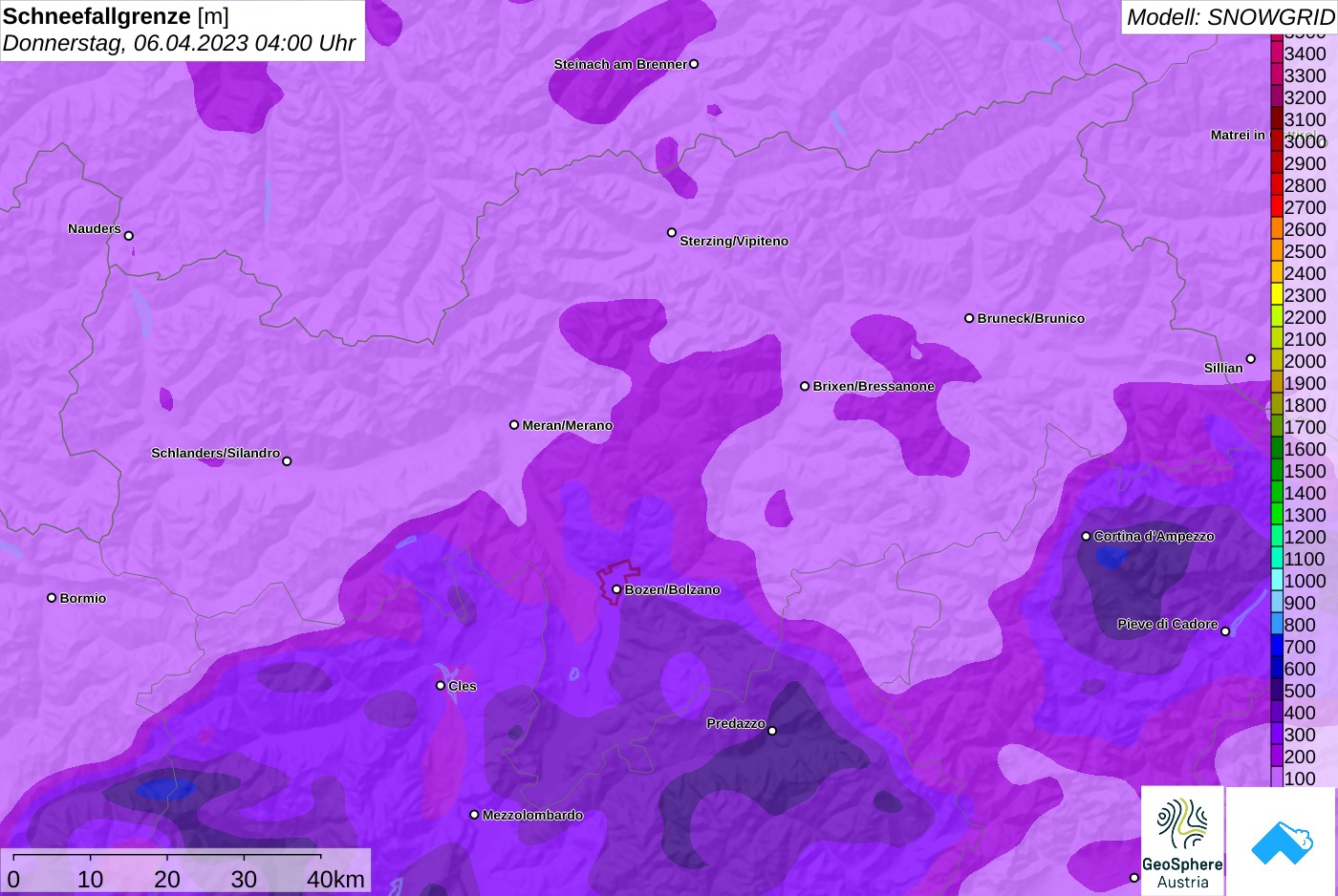Select the Bormio location marker
This screenshot has width=1338, height=896.
point(52,598)
